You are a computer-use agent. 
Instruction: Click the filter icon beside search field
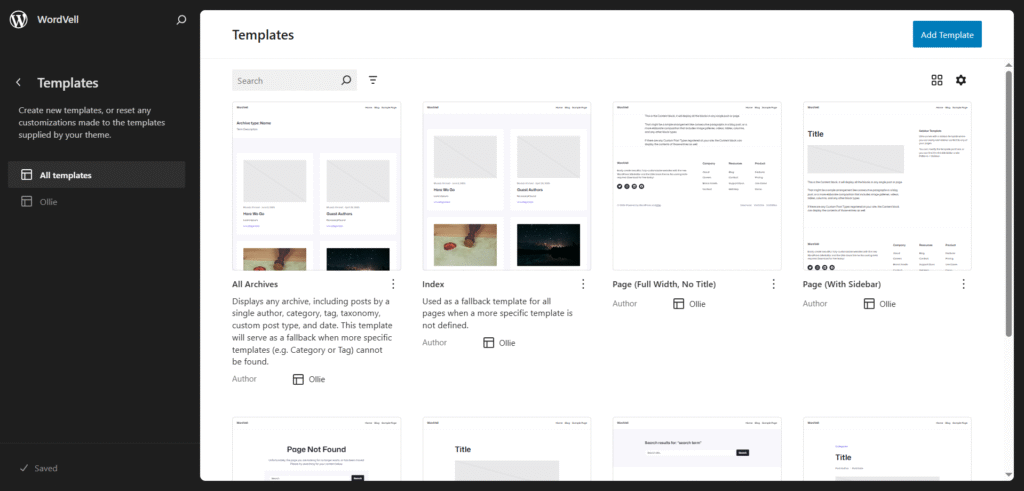[373, 80]
